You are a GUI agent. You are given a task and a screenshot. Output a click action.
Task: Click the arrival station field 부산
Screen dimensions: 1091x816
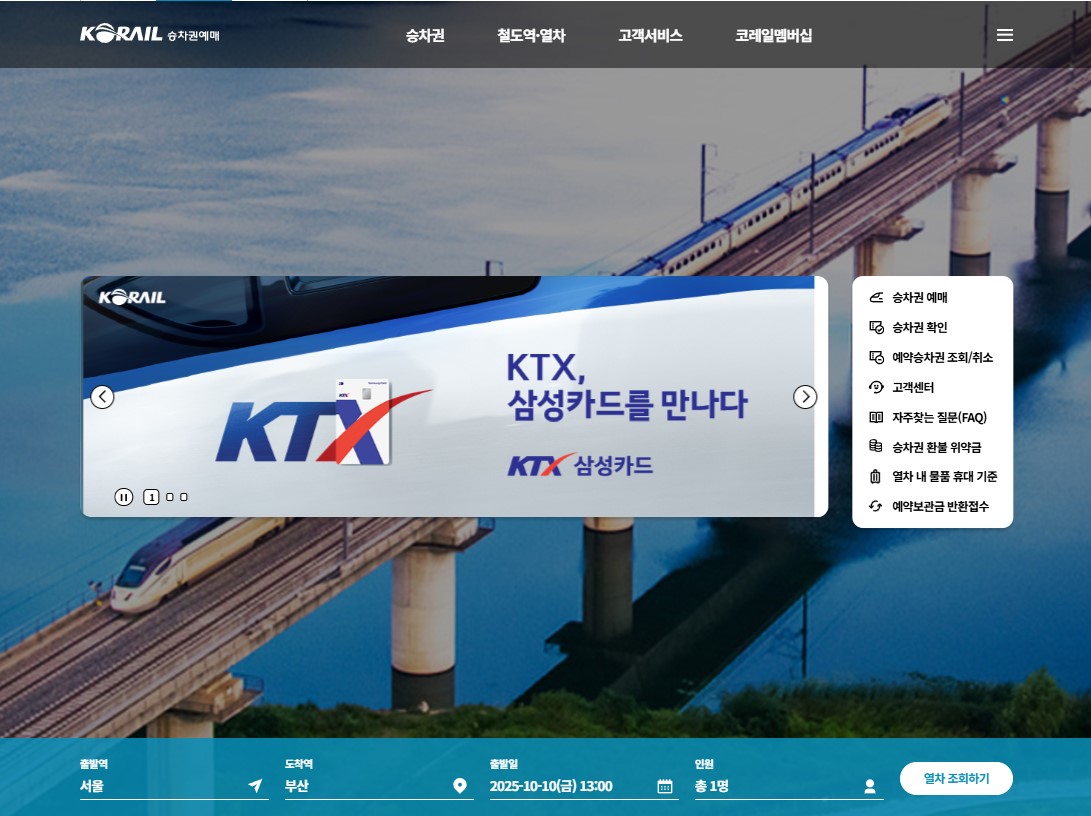click(x=379, y=786)
